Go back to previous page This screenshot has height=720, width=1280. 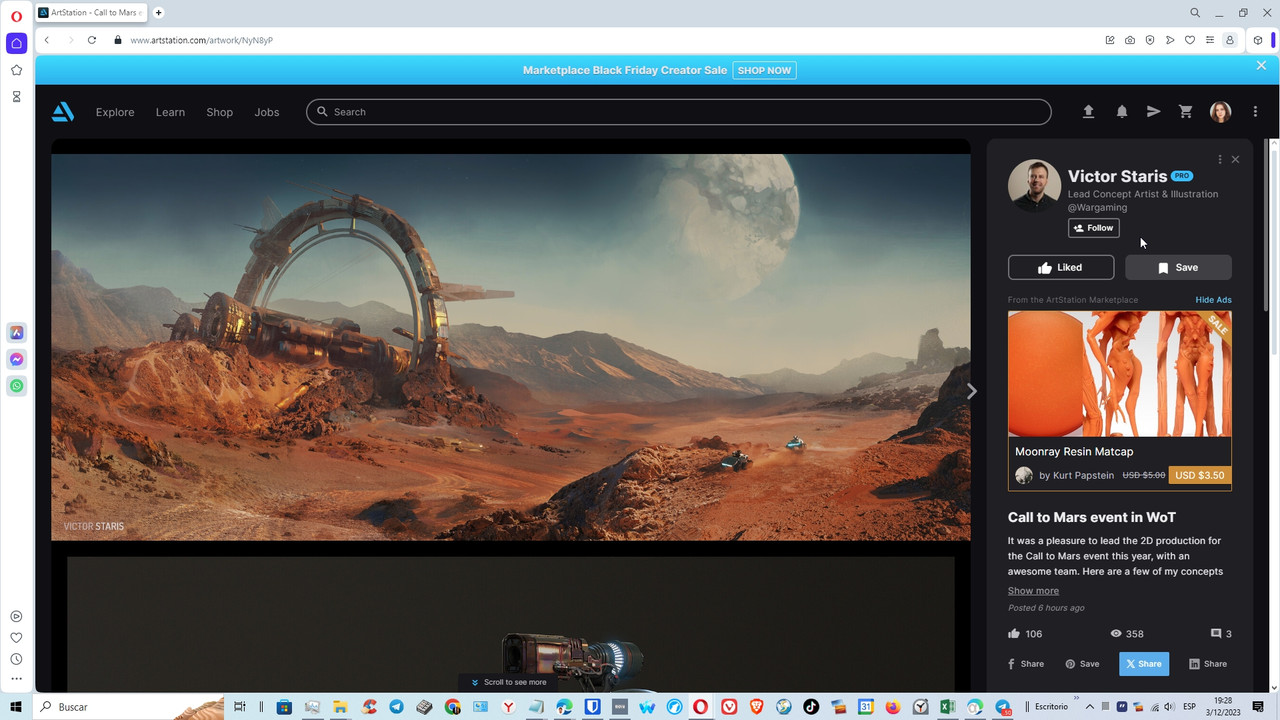tap(47, 40)
